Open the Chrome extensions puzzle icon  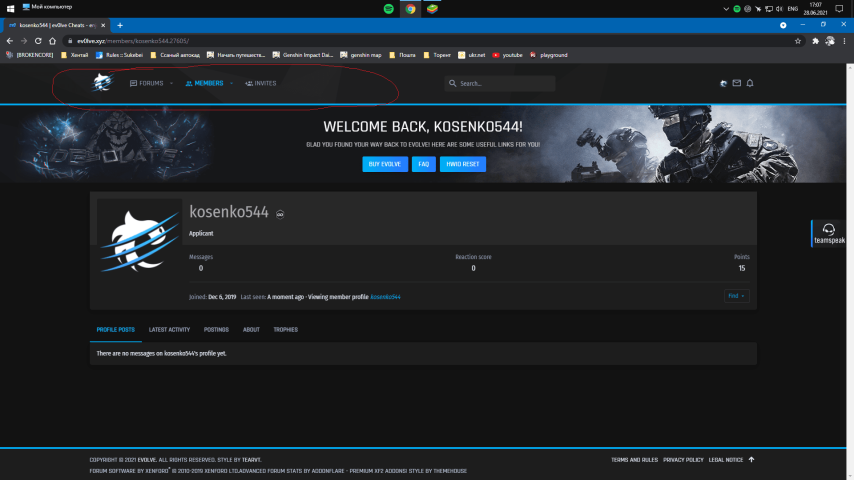815,41
